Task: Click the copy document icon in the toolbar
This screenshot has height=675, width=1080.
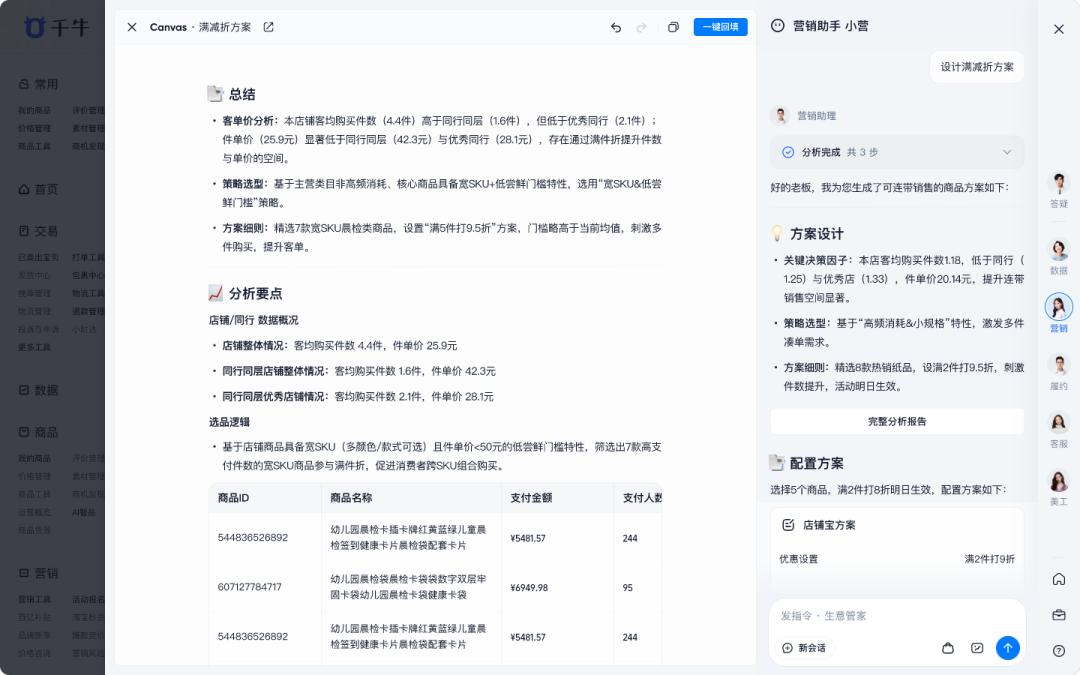Action: point(673,27)
